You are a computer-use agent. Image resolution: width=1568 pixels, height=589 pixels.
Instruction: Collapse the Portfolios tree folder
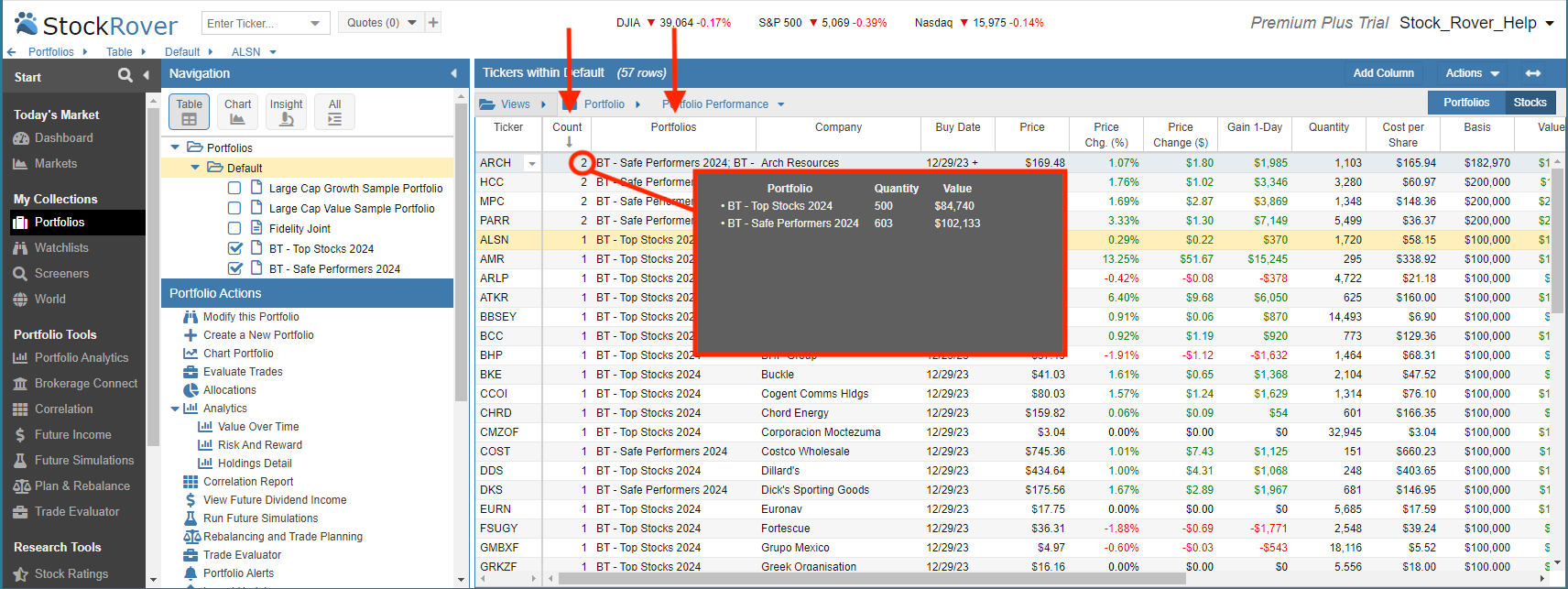[x=175, y=147]
